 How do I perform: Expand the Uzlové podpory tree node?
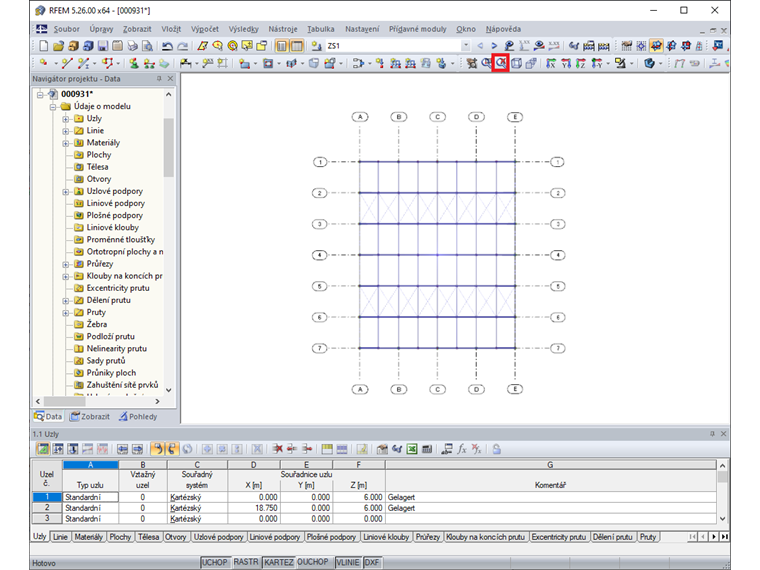65,191
